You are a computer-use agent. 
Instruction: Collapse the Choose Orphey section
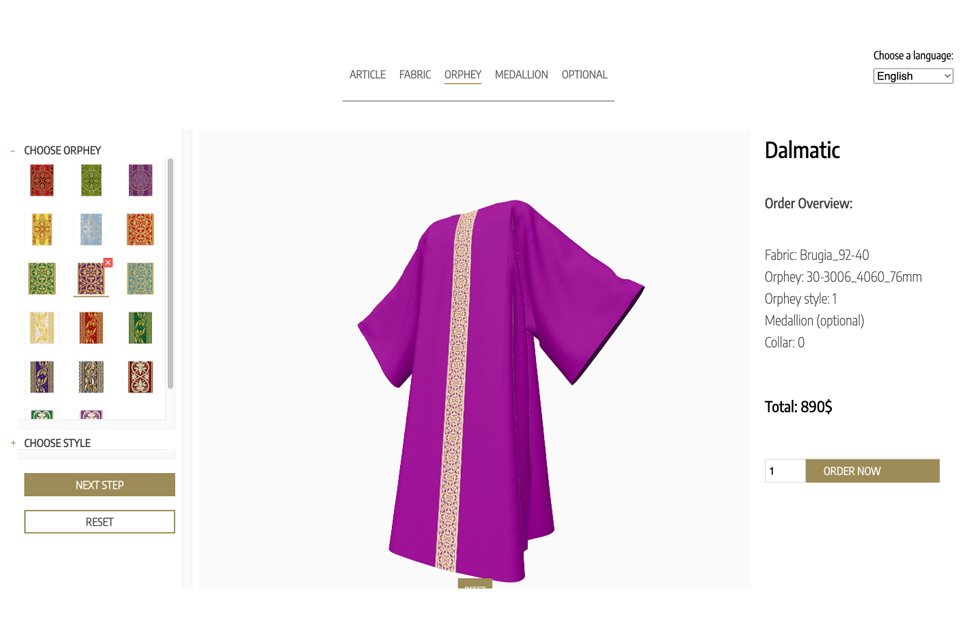pyautogui.click(x=13, y=151)
